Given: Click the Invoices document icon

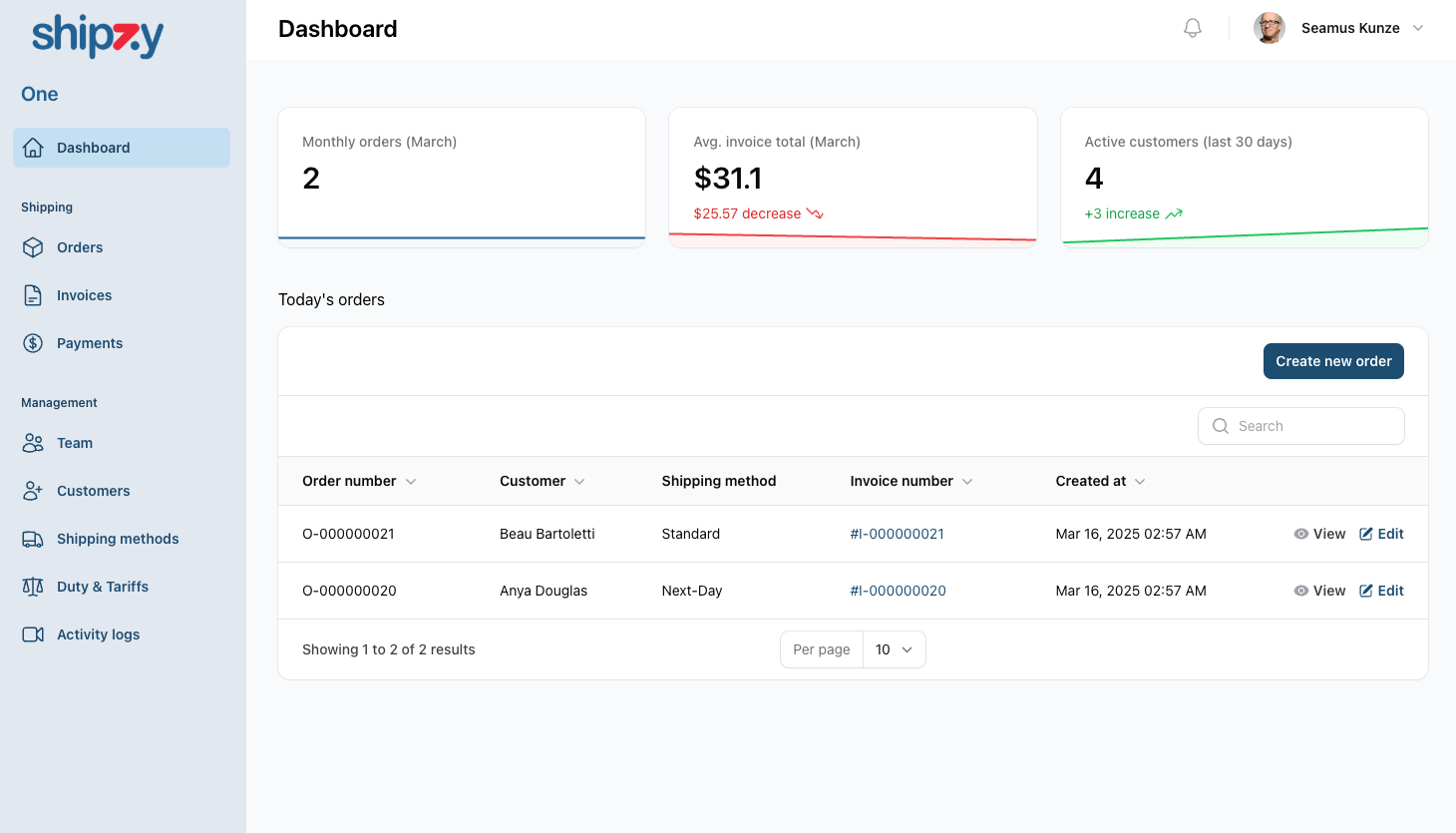Looking at the screenshot, I should point(33,295).
